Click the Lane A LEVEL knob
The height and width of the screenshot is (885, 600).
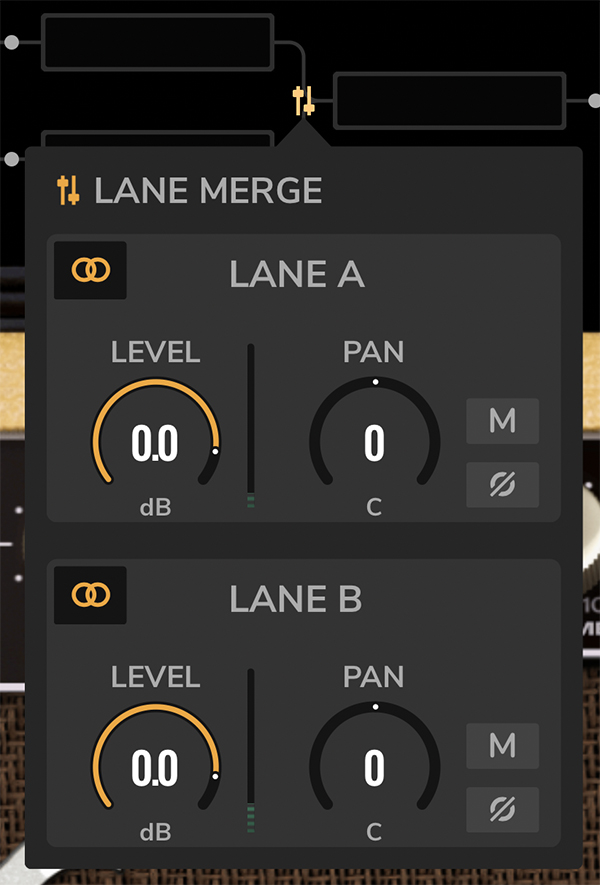tap(155, 442)
